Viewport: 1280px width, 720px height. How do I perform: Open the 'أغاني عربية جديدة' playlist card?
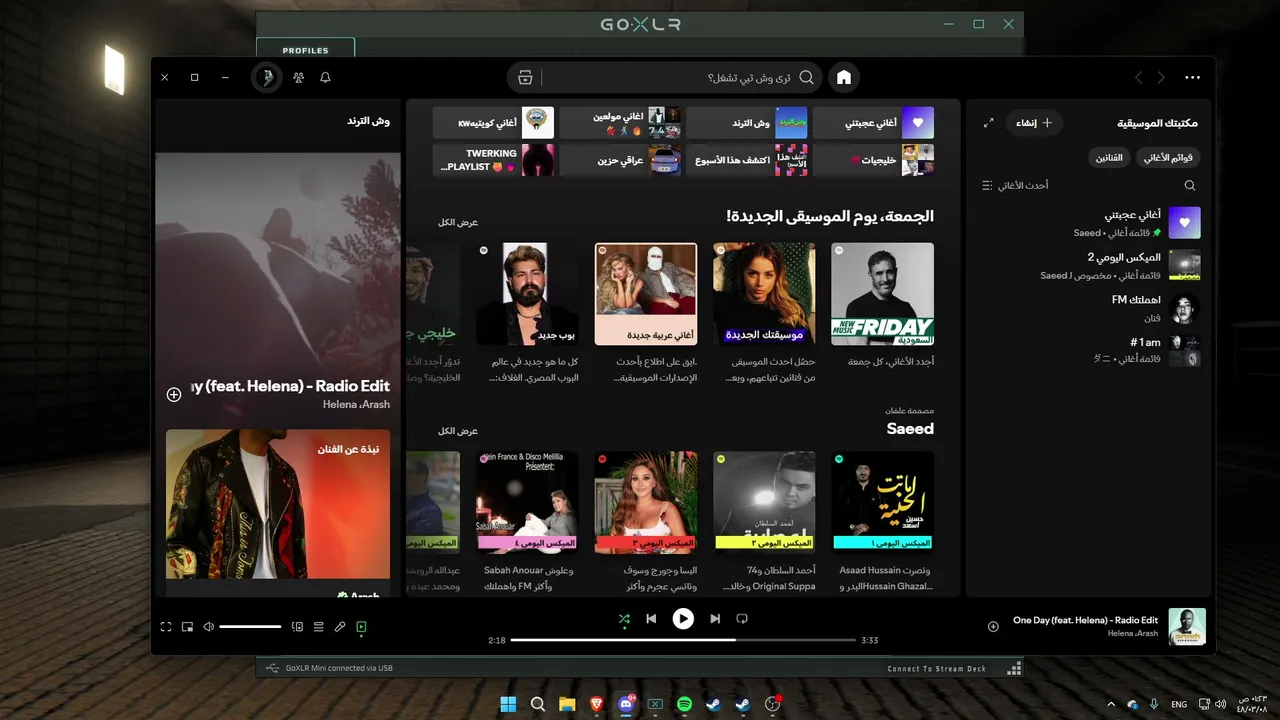(x=646, y=312)
